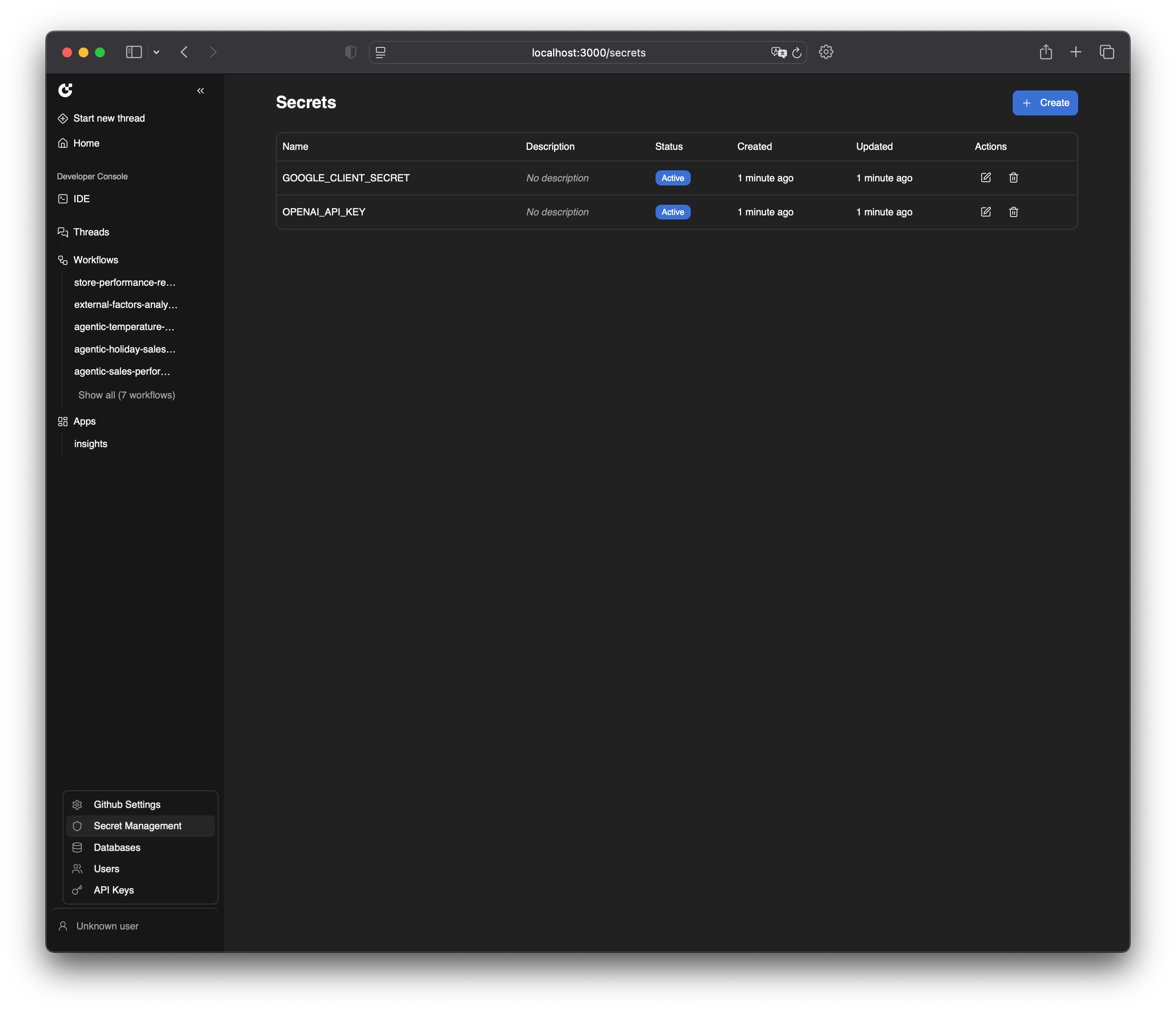
Task: Collapse sidebar with double-chevron icon
Action: (x=200, y=91)
